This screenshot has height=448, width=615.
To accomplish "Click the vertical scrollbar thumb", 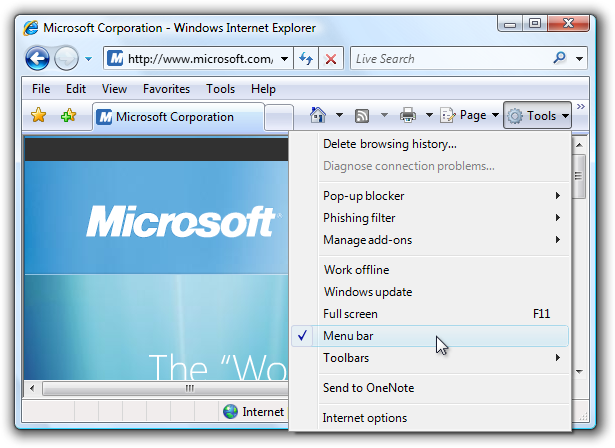I will [x=579, y=176].
